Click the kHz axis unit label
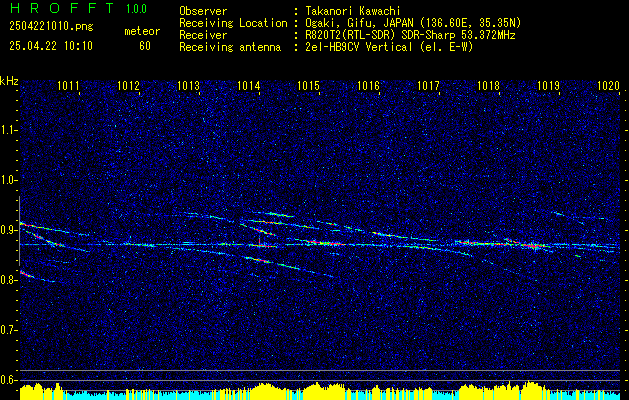 tap(9, 81)
